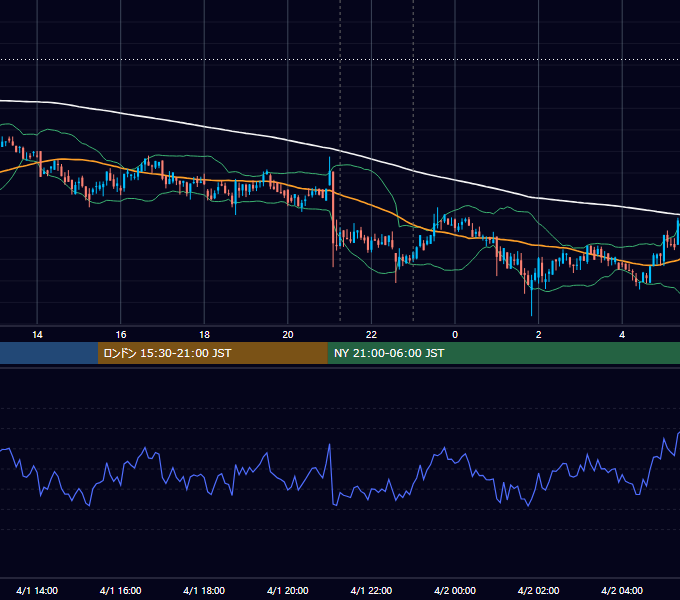Click the '20' hour label on upper axis
The image size is (680, 600).
pos(288,335)
